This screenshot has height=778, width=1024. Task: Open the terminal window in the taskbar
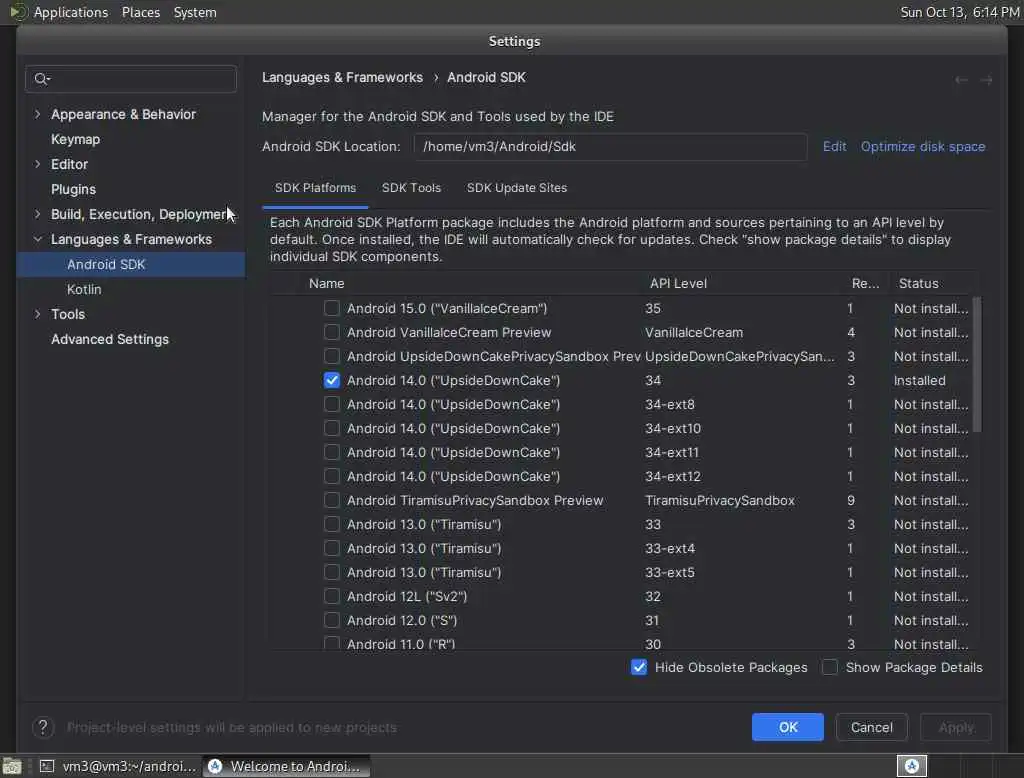118,766
